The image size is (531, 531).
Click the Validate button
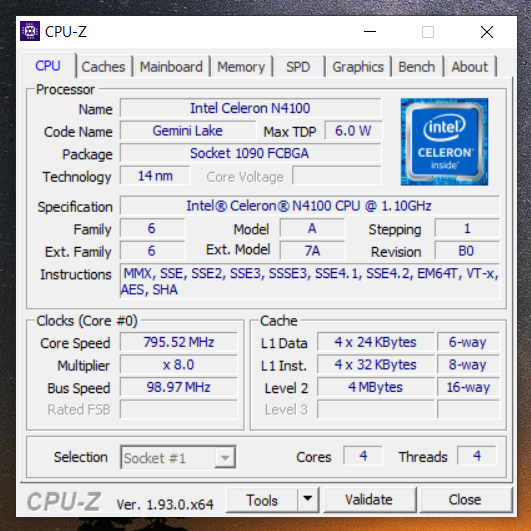pos(369,500)
